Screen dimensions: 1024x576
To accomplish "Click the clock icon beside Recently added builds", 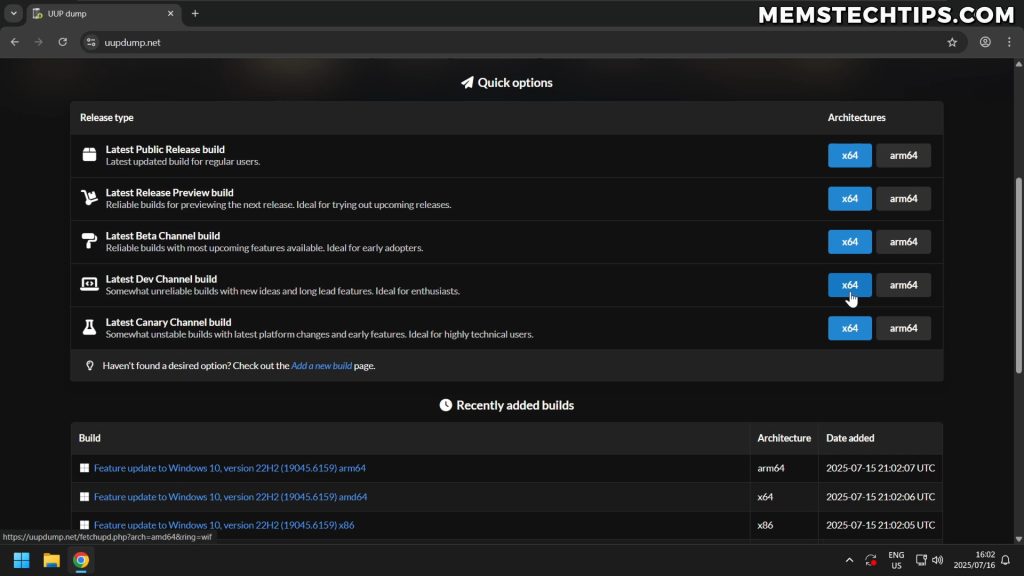I will 445,406.
